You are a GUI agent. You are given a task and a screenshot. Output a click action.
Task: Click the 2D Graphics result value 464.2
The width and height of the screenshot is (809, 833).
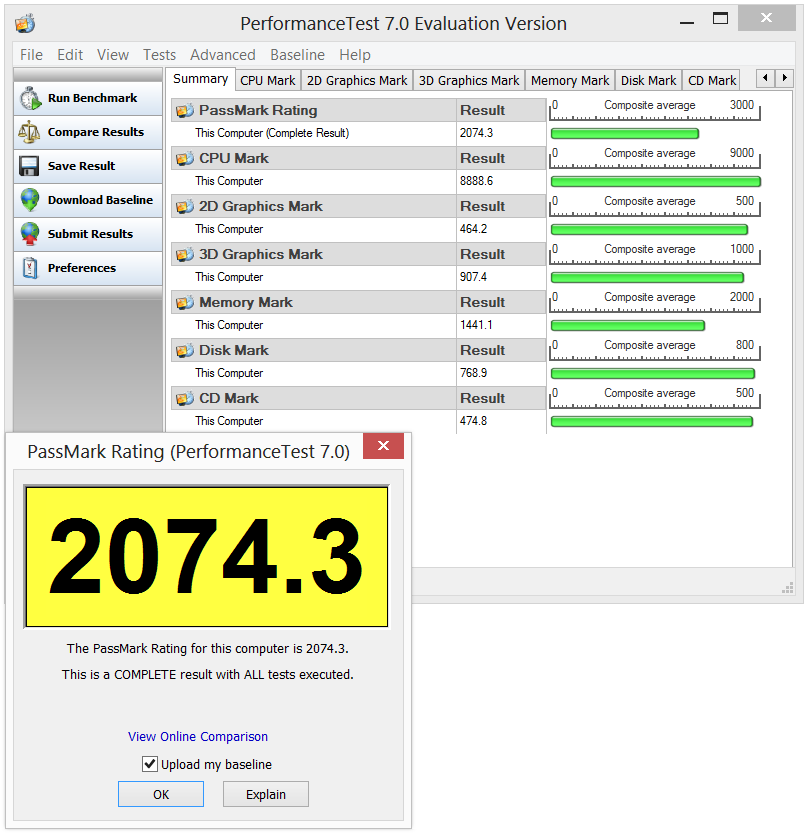pyautogui.click(x=473, y=229)
